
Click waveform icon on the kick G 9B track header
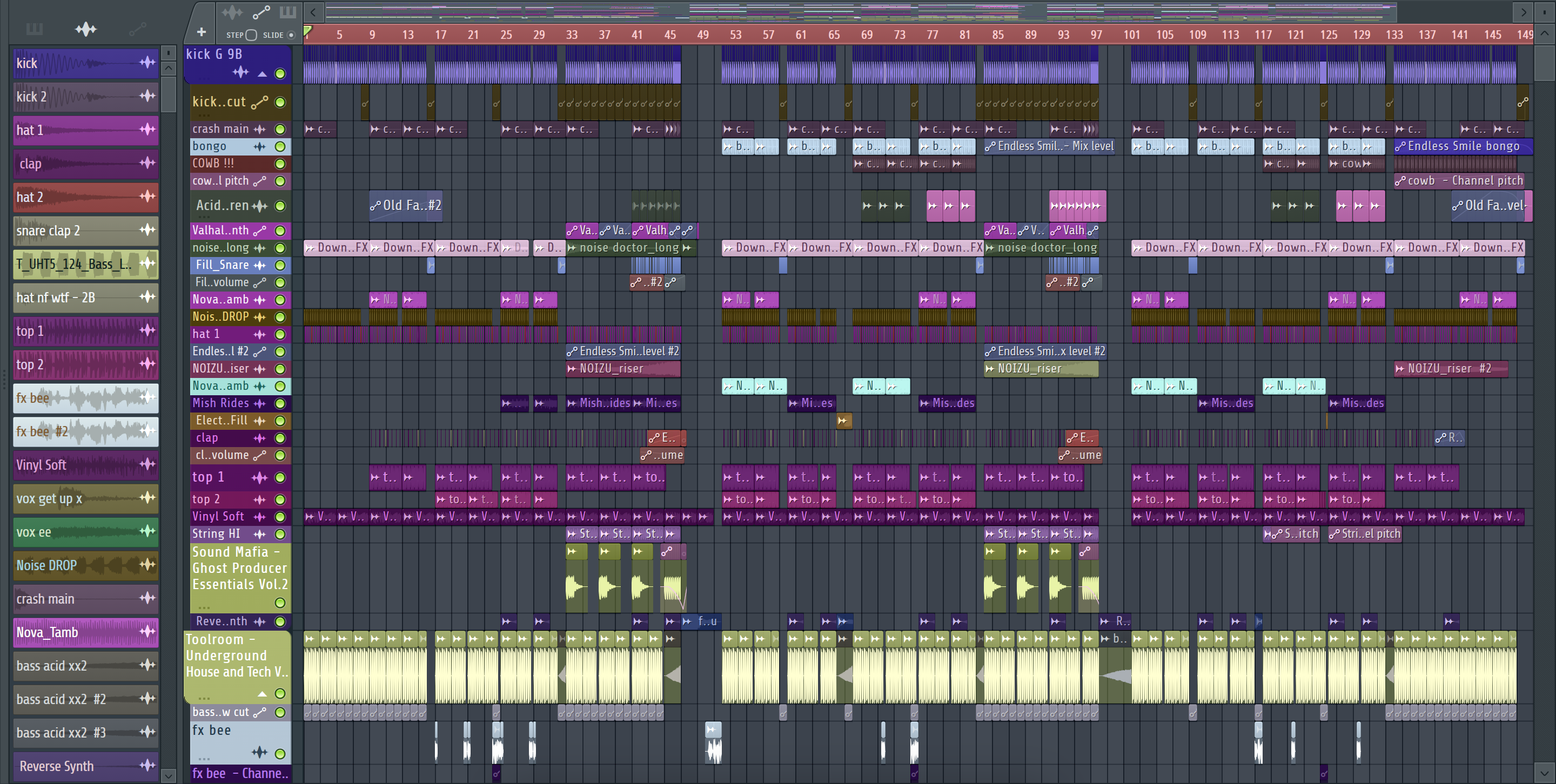(x=241, y=73)
